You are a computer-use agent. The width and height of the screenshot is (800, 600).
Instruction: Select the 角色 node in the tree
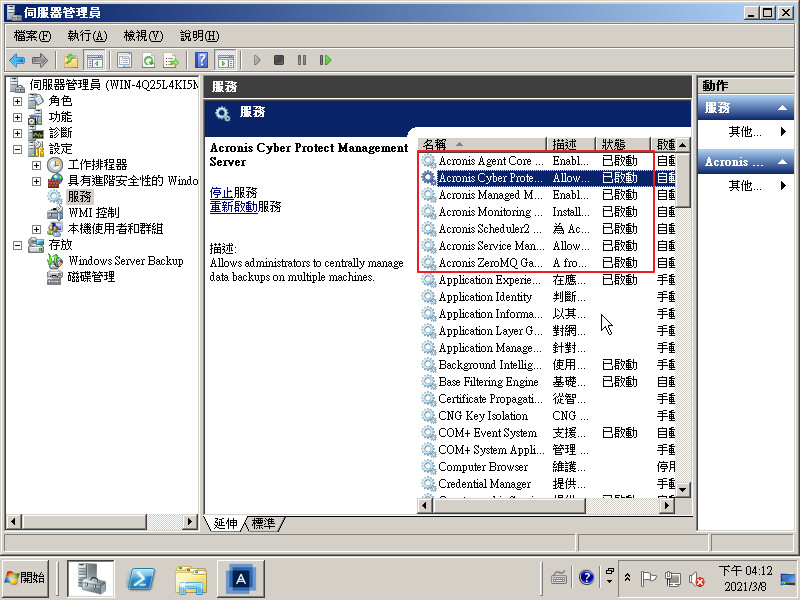[60, 101]
